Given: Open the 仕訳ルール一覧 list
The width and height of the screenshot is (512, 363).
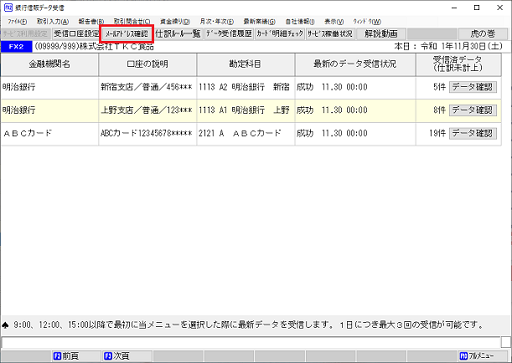Looking at the screenshot, I should tap(178, 34).
